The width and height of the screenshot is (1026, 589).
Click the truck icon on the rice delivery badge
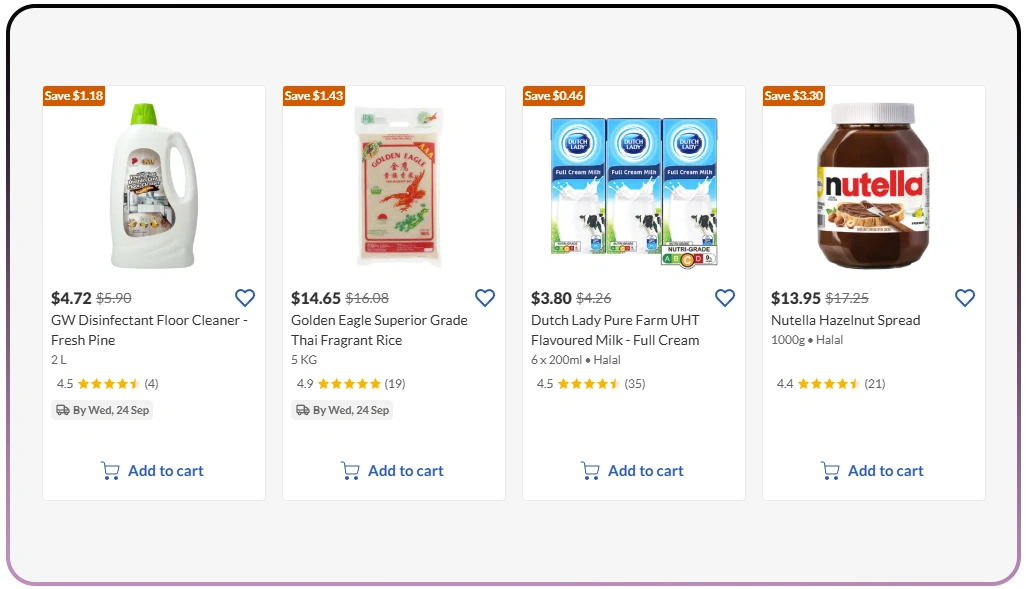[302, 409]
